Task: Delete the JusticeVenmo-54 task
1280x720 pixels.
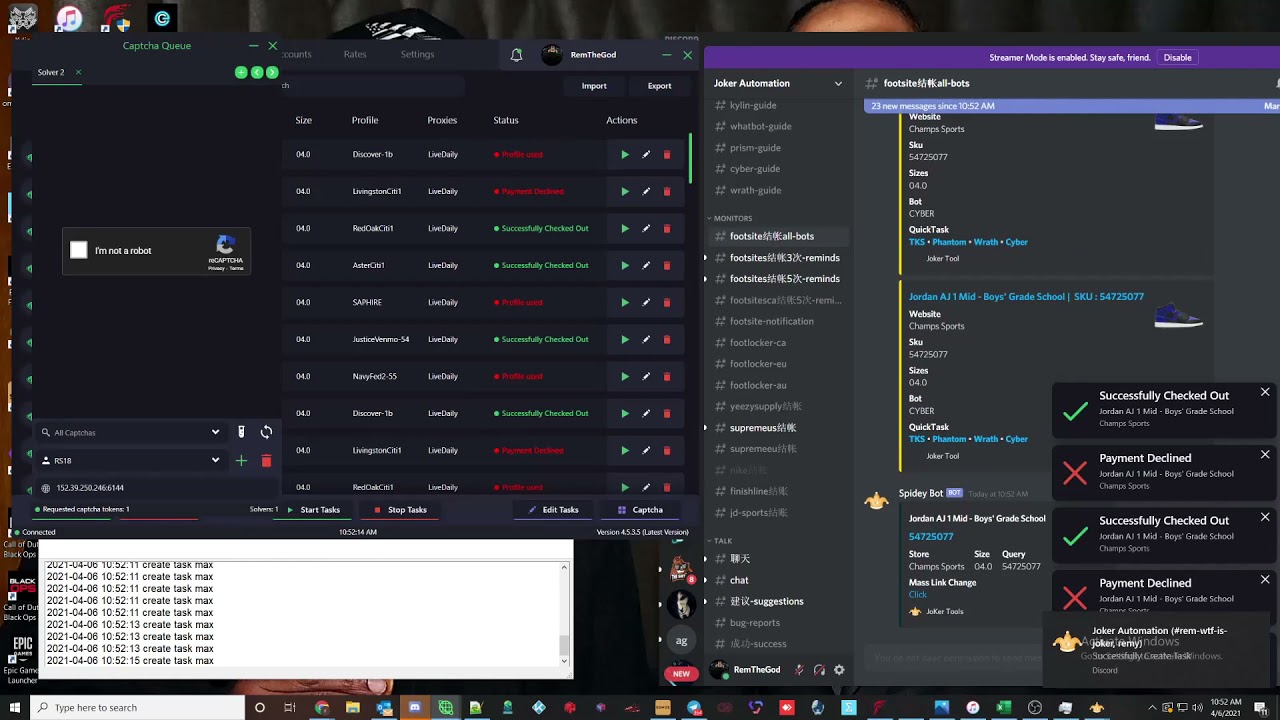Action: tap(667, 339)
